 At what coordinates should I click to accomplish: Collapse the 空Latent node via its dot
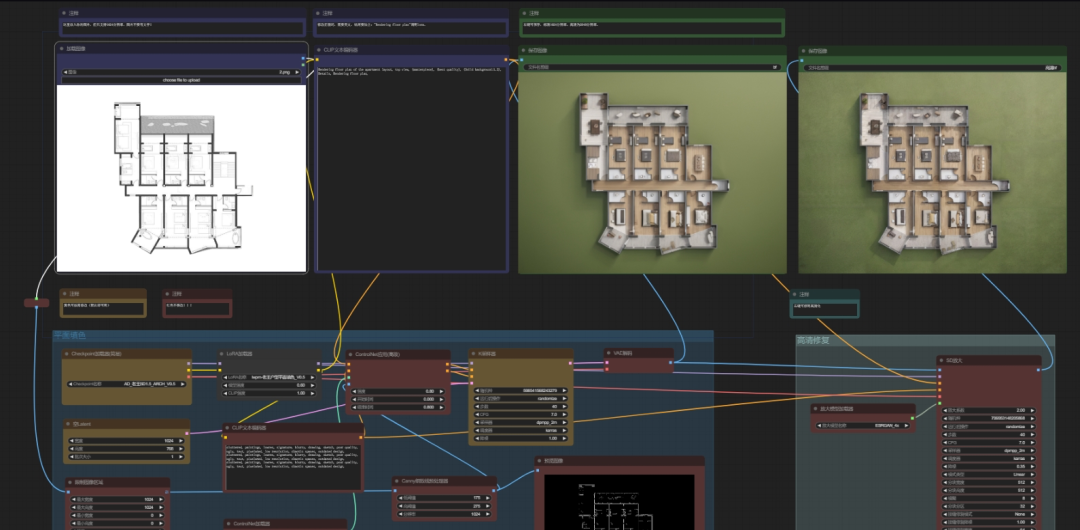(x=68, y=424)
